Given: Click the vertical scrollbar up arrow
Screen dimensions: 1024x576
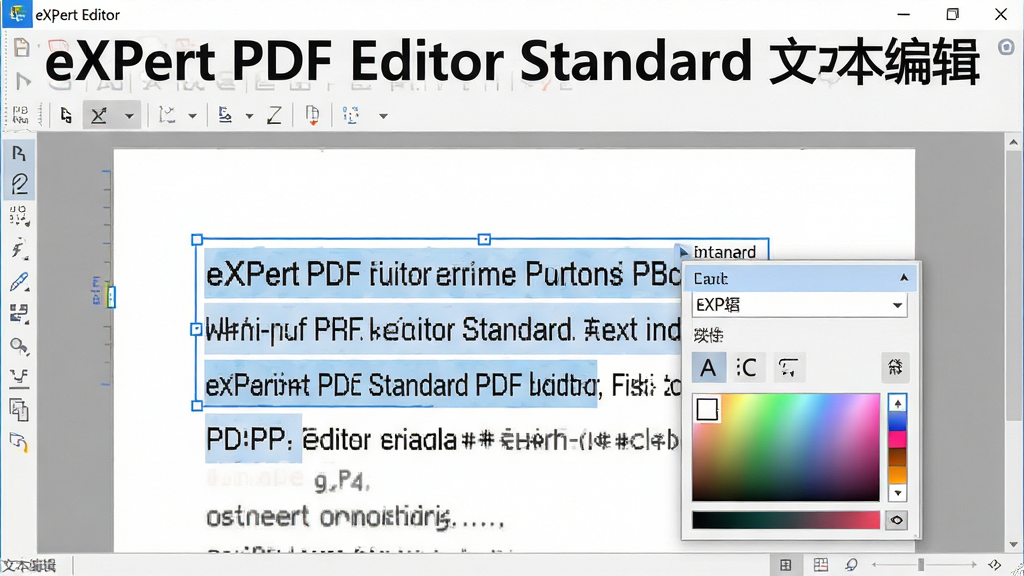Looking at the screenshot, I should pos(1014,142).
